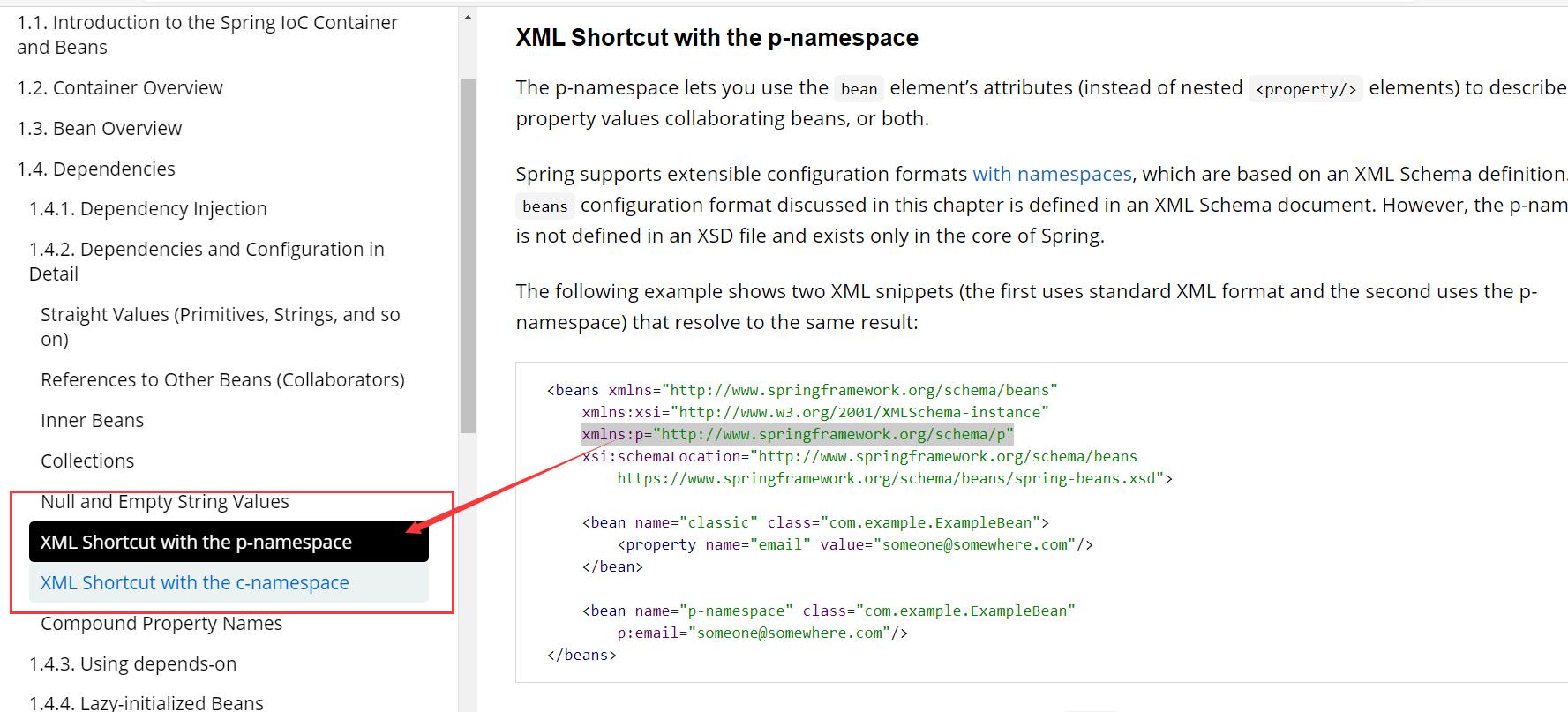
Task: Open 1.1 Introduction to the Spring IoC Container
Action: (x=207, y=34)
